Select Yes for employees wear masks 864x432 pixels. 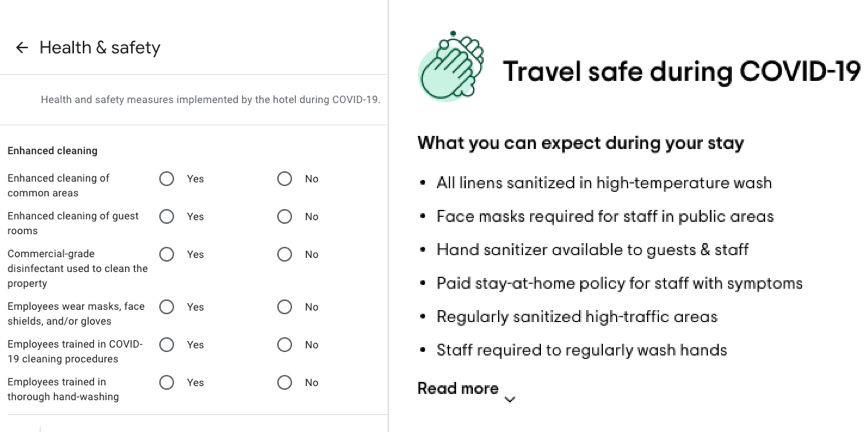[166, 307]
